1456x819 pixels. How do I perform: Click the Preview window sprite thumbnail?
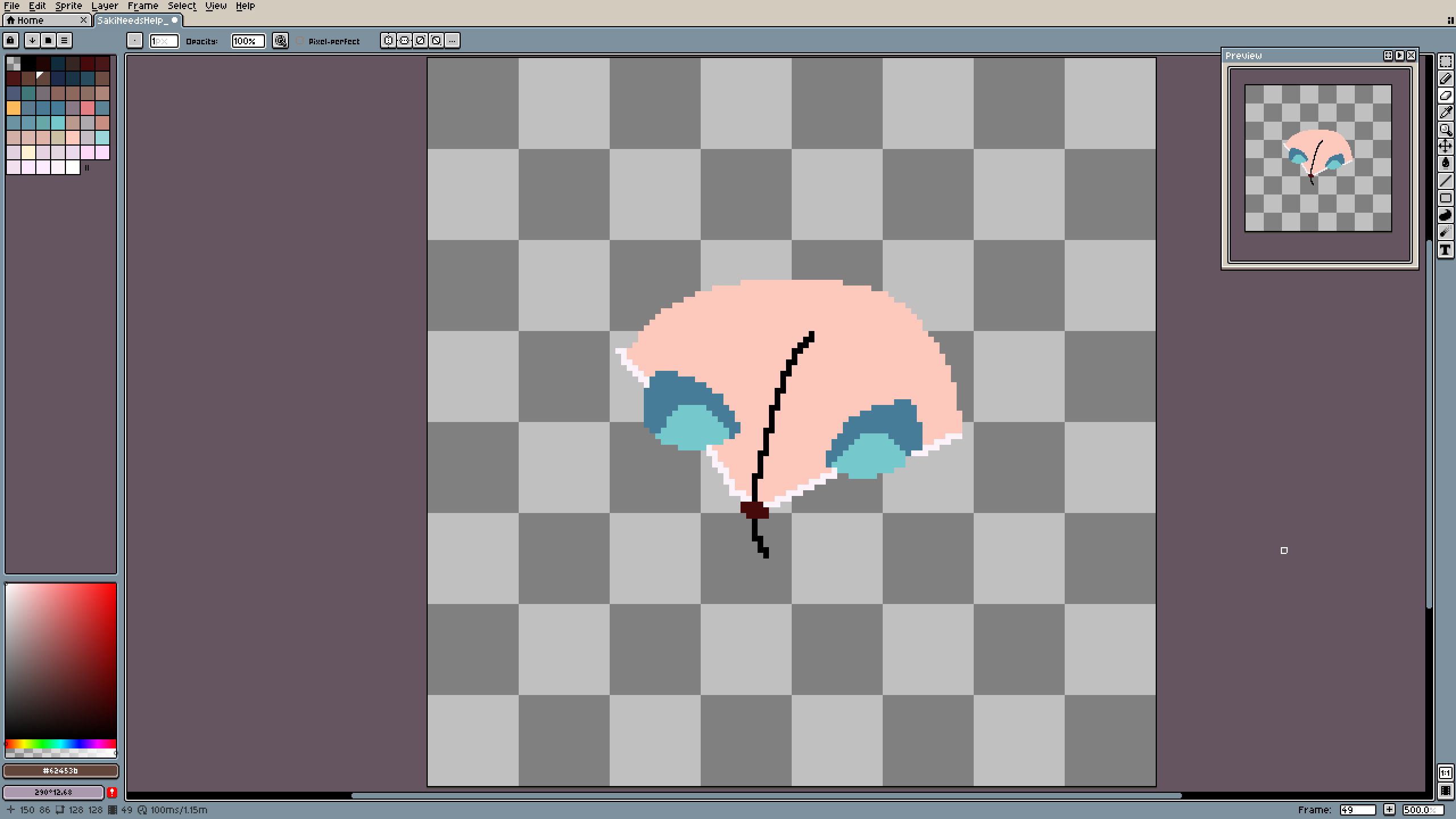(1318, 158)
